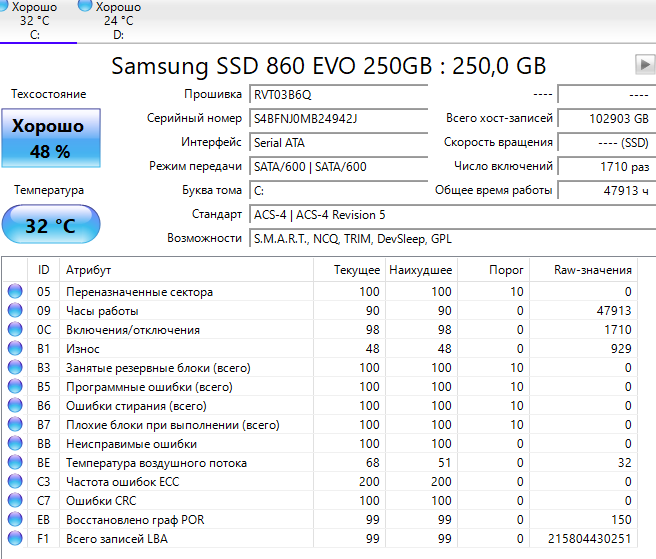Click total host writes value 102903 GB
656x559 pixels.
pyautogui.click(x=607, y=118)
